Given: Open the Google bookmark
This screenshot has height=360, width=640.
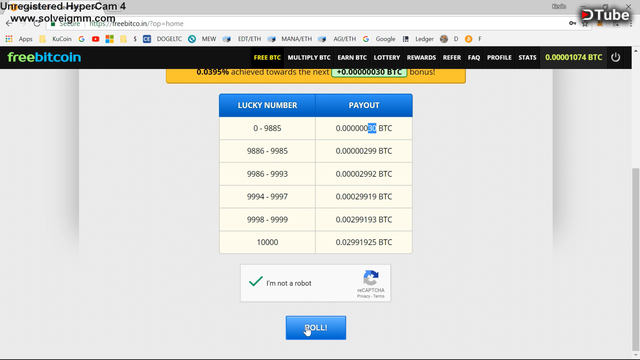Looking at the screenshot, I should [x=385, y=39].
